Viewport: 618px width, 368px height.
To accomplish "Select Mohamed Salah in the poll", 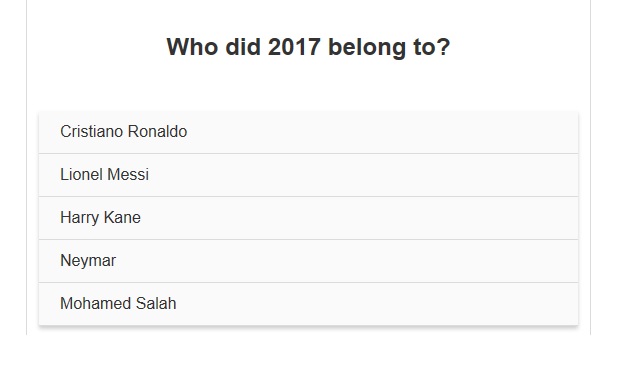I will pyautogui.click(x=308, y=304).
